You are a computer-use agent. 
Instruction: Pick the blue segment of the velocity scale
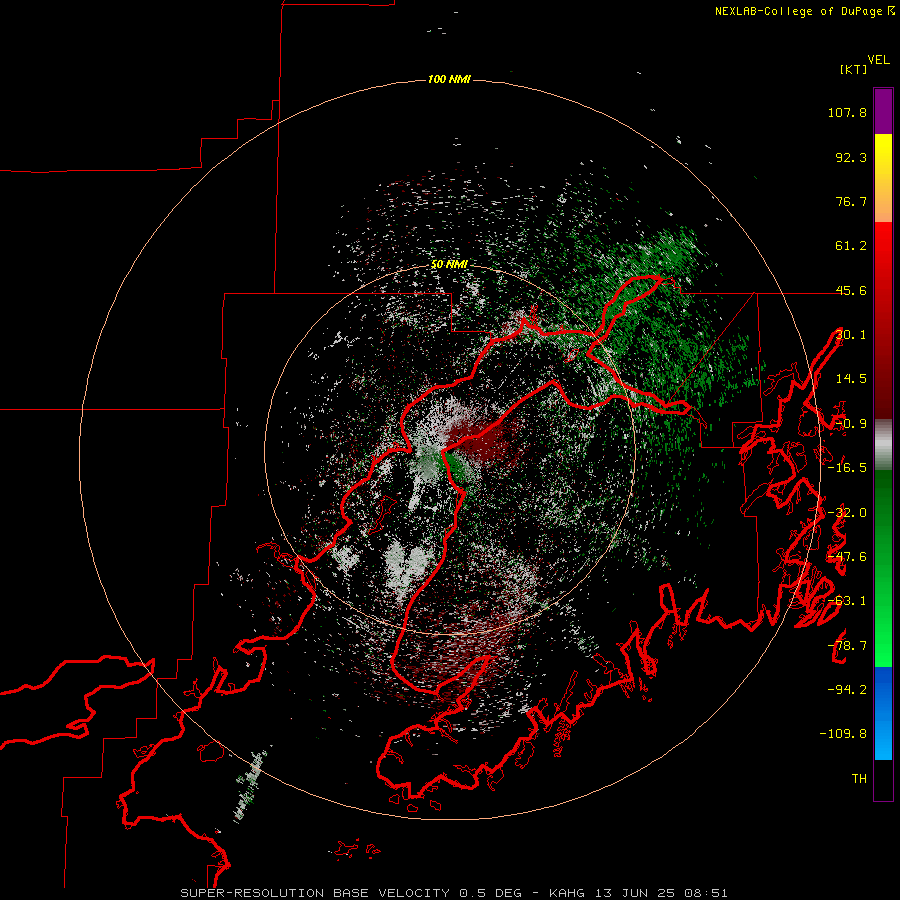pyautogui.click(x=883, y=713)
